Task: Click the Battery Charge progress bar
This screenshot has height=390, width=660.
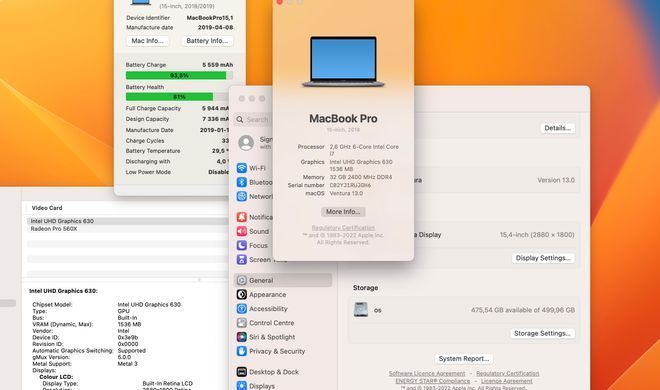Action: point(179,75)
